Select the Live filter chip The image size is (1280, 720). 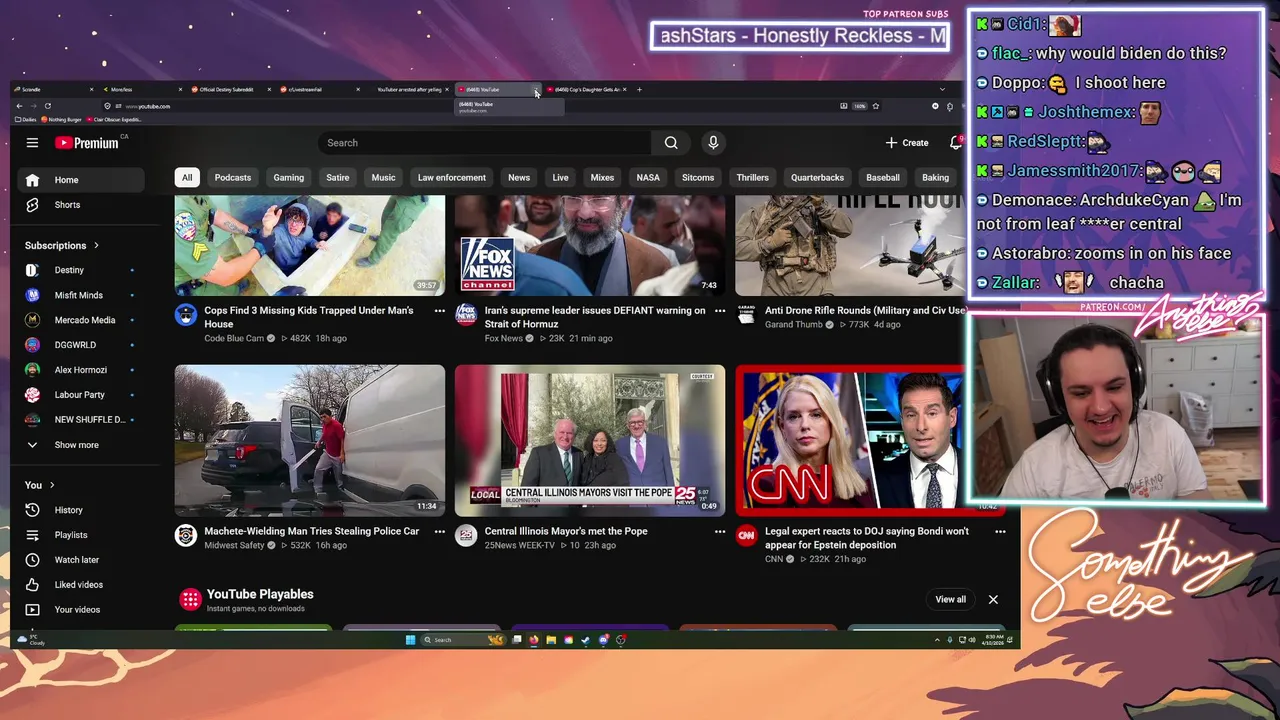560,178
